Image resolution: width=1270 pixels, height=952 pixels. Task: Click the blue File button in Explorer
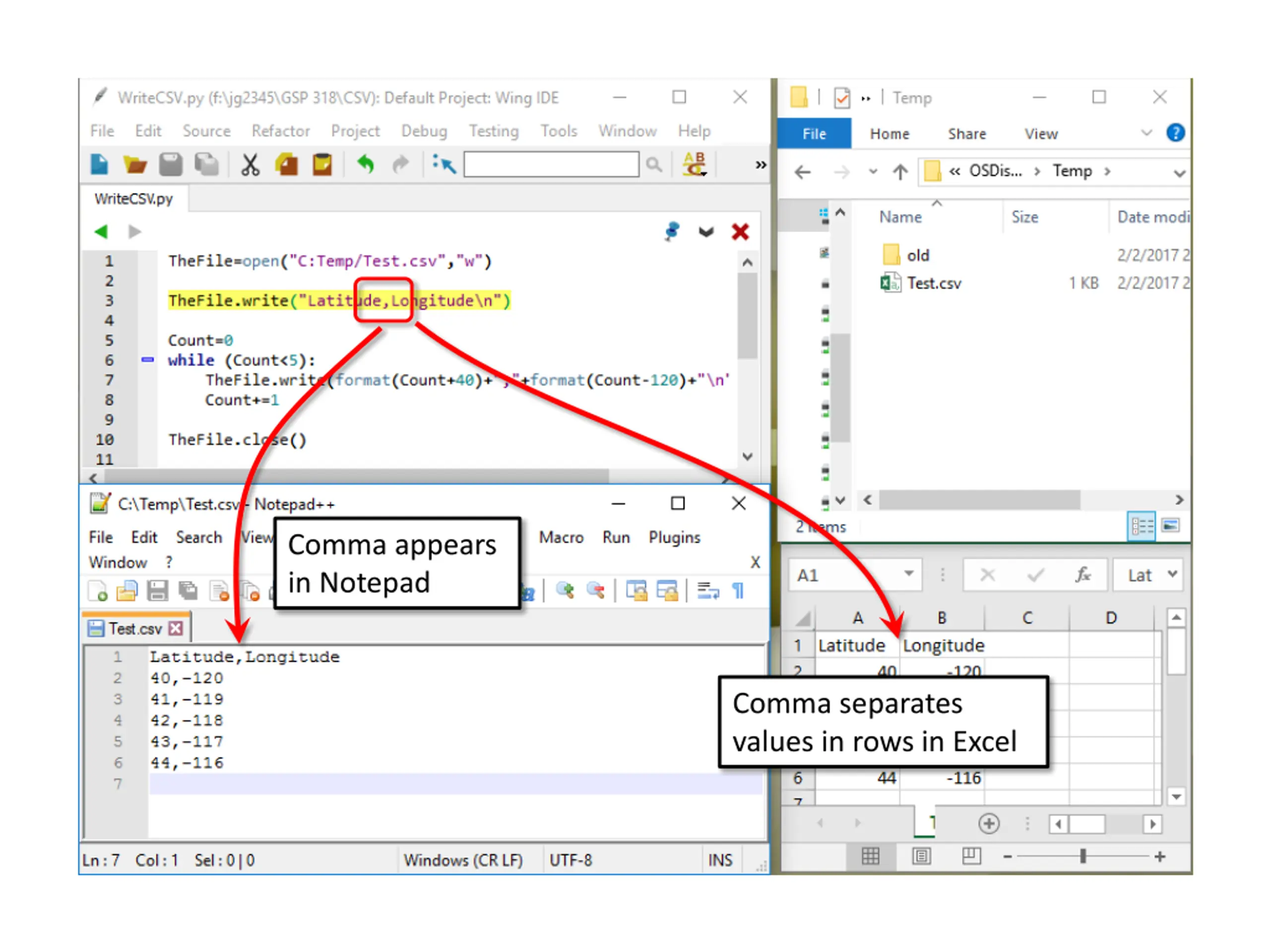click(814, 134)
